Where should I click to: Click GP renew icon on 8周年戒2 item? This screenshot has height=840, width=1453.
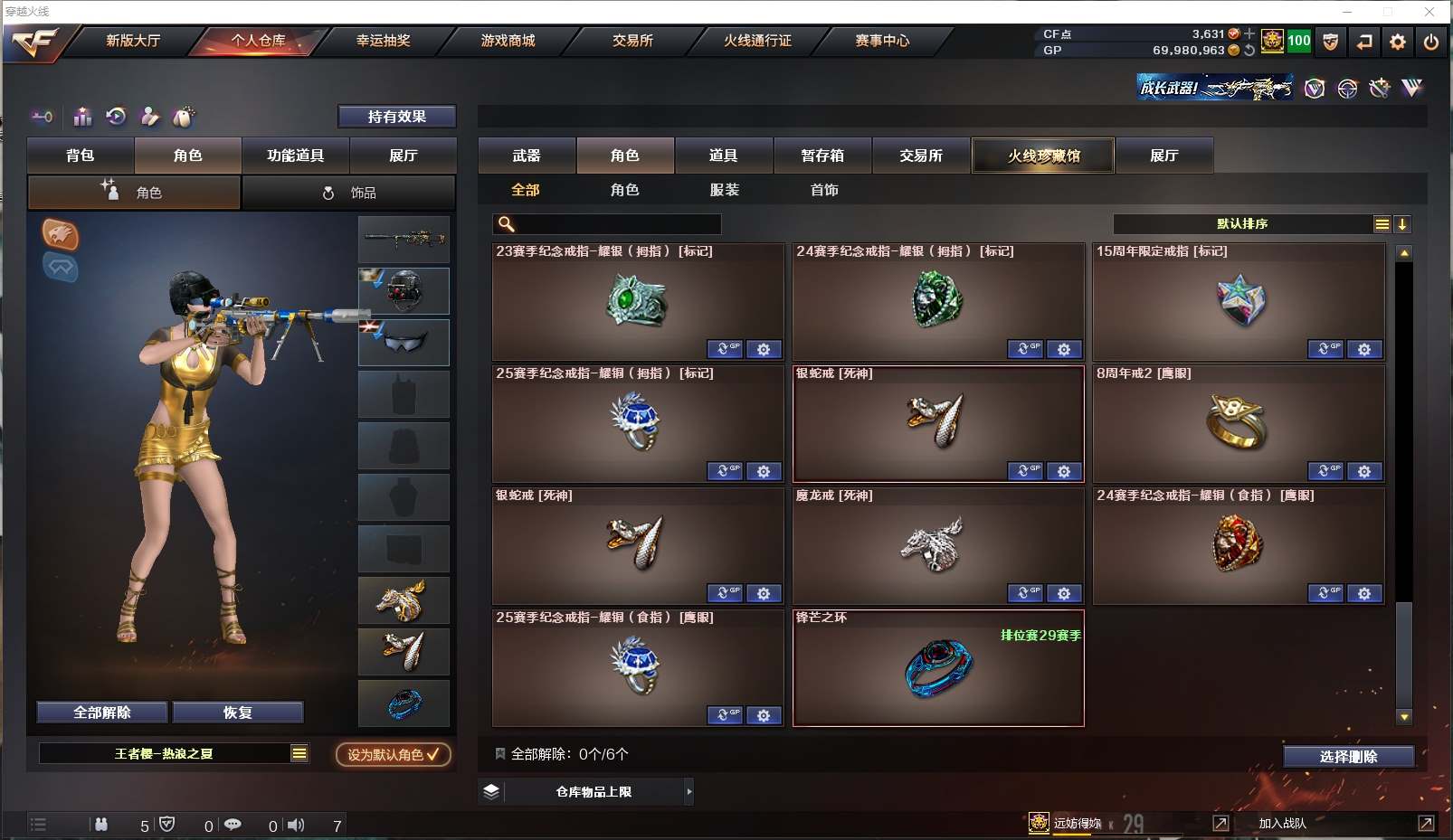1325,471
